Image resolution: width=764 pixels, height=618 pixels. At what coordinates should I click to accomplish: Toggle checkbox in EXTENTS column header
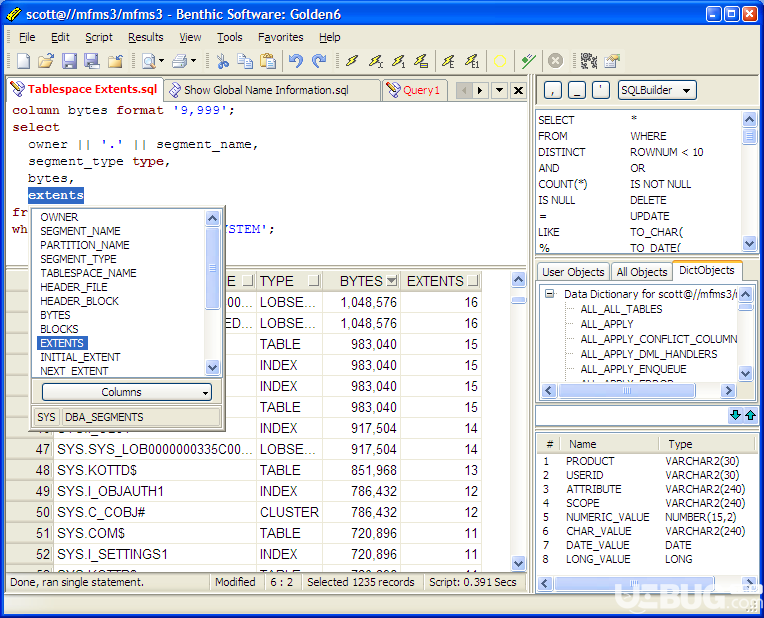[473, 281]
